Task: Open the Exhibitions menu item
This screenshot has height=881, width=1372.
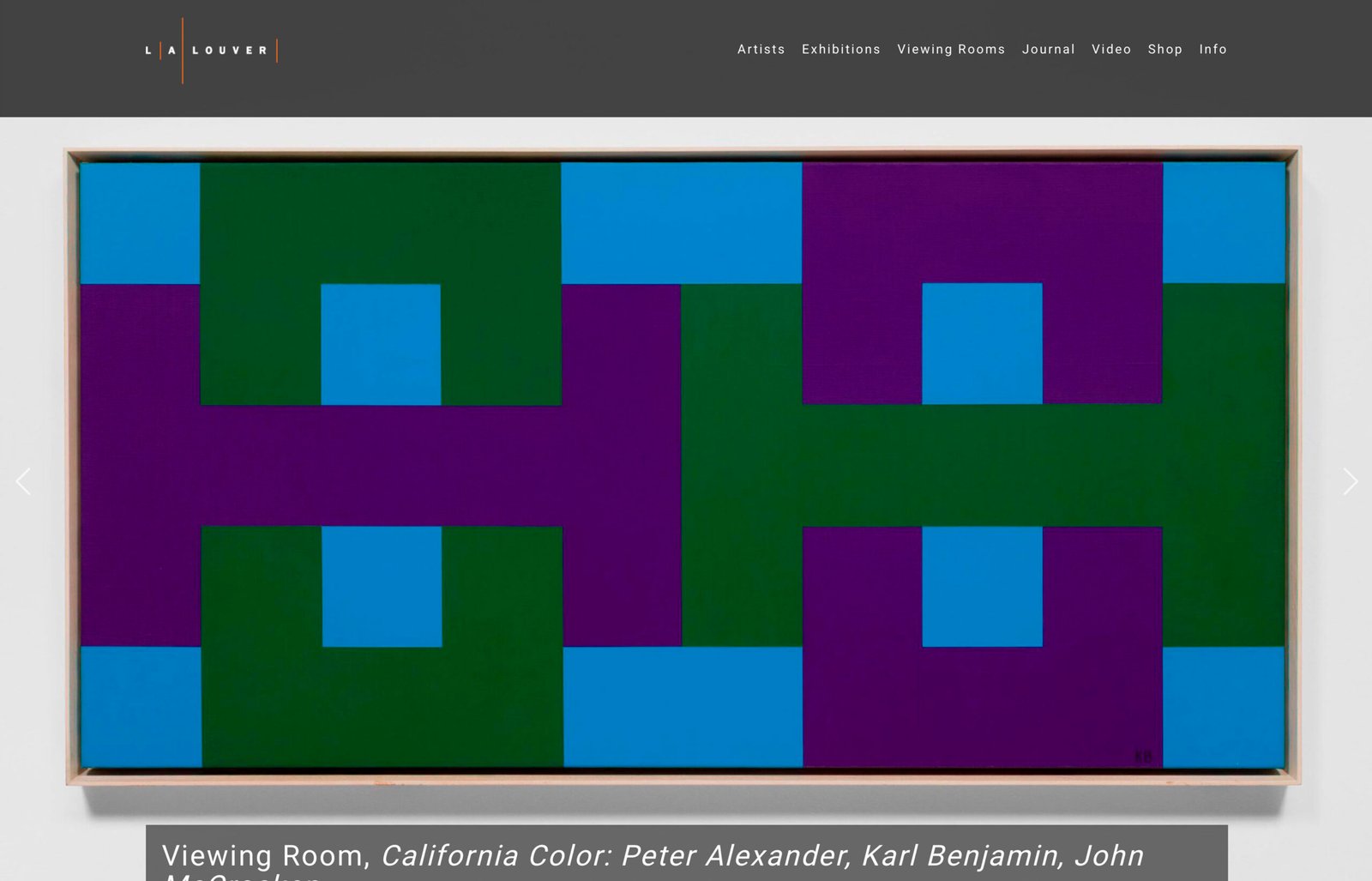Action: click(x=840, y=50)
